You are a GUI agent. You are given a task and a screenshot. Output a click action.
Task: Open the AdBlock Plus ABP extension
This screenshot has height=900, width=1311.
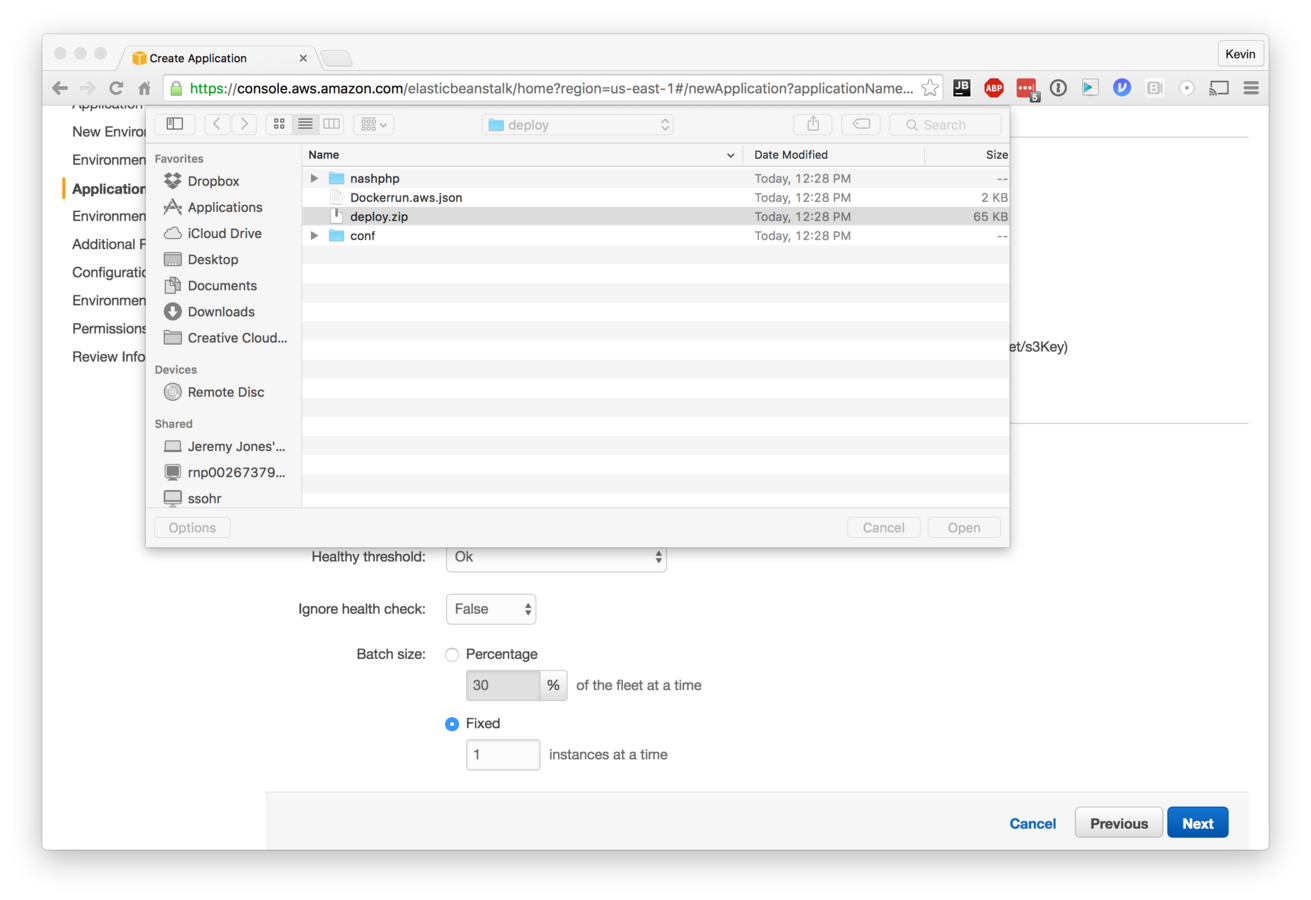point(994,88)
